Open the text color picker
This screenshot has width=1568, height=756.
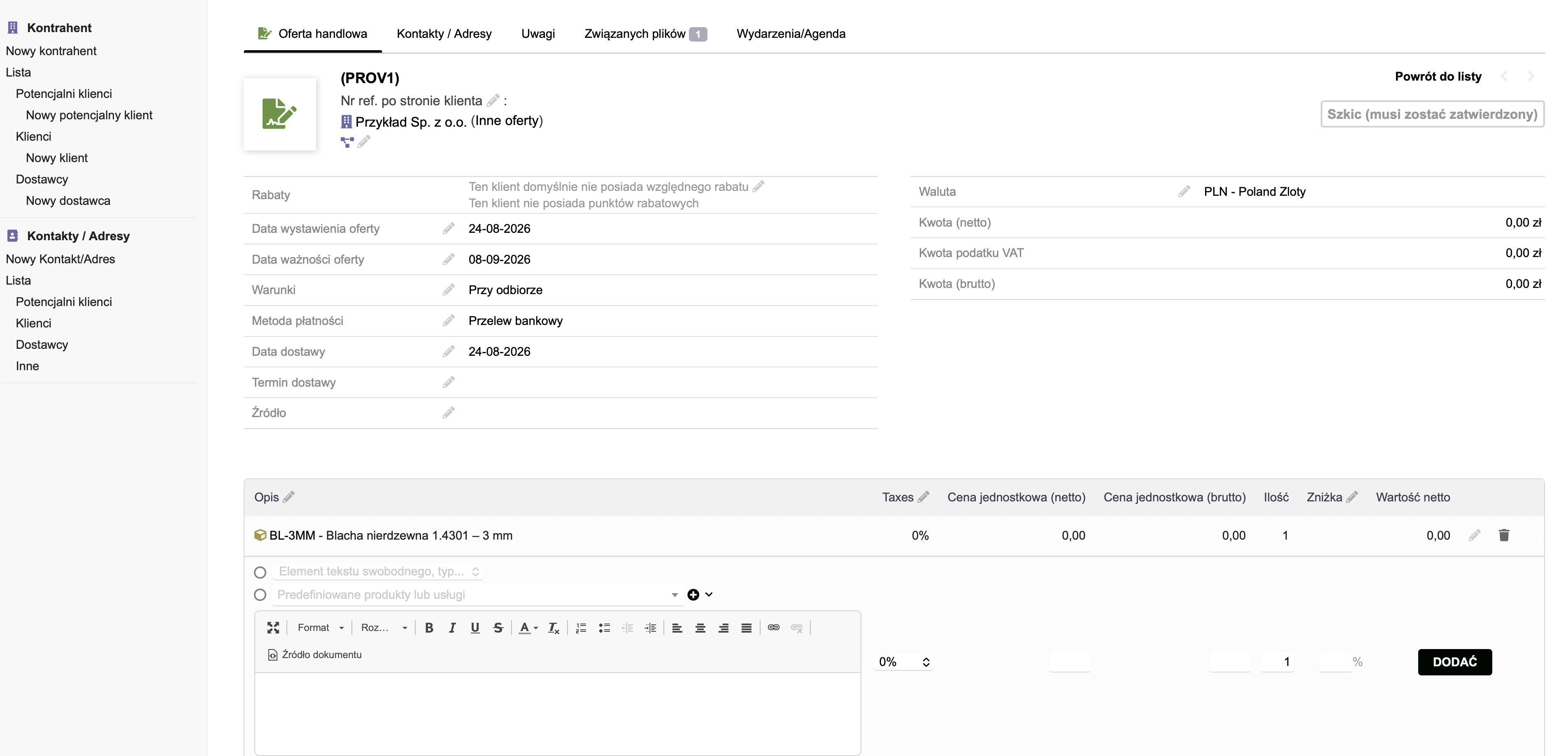[528, 628]
